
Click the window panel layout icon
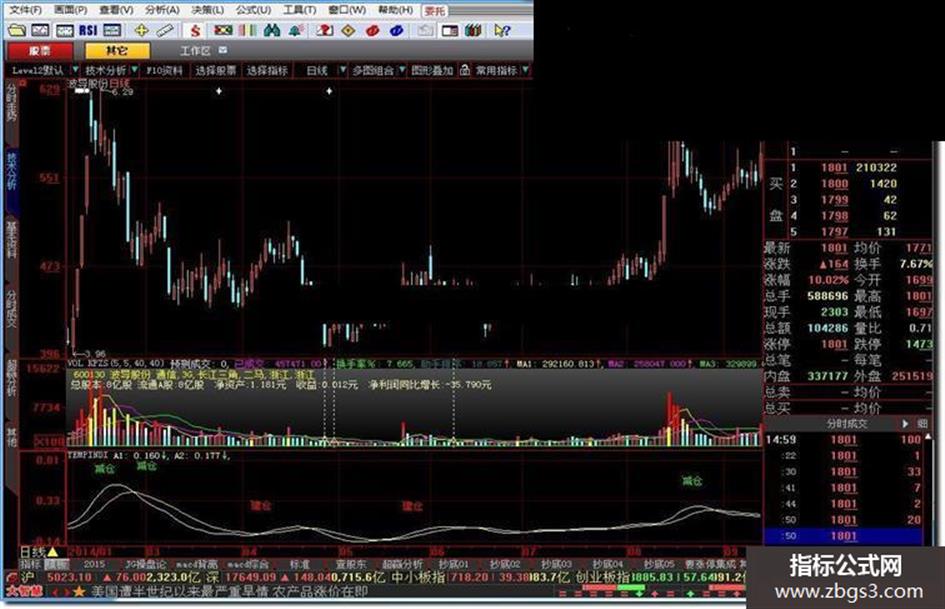pos(450,30)
